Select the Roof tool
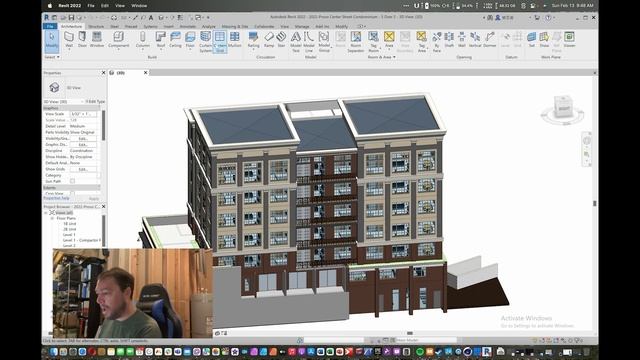Viewport: 640px width, 360px height. 161,40
